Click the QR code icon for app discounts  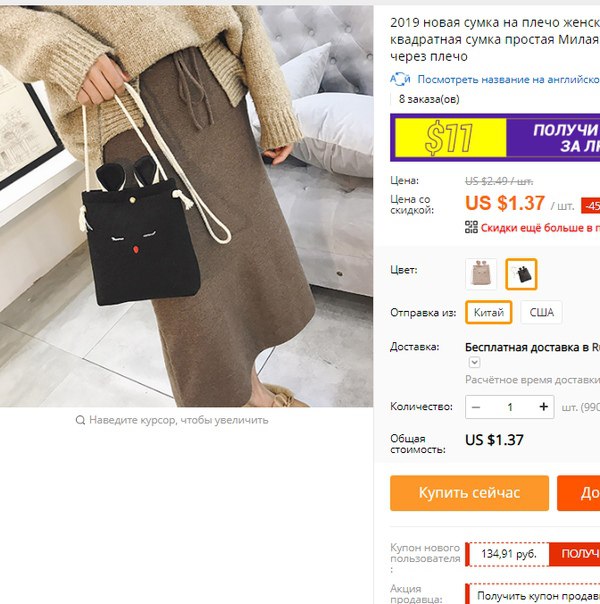[471, 227]
